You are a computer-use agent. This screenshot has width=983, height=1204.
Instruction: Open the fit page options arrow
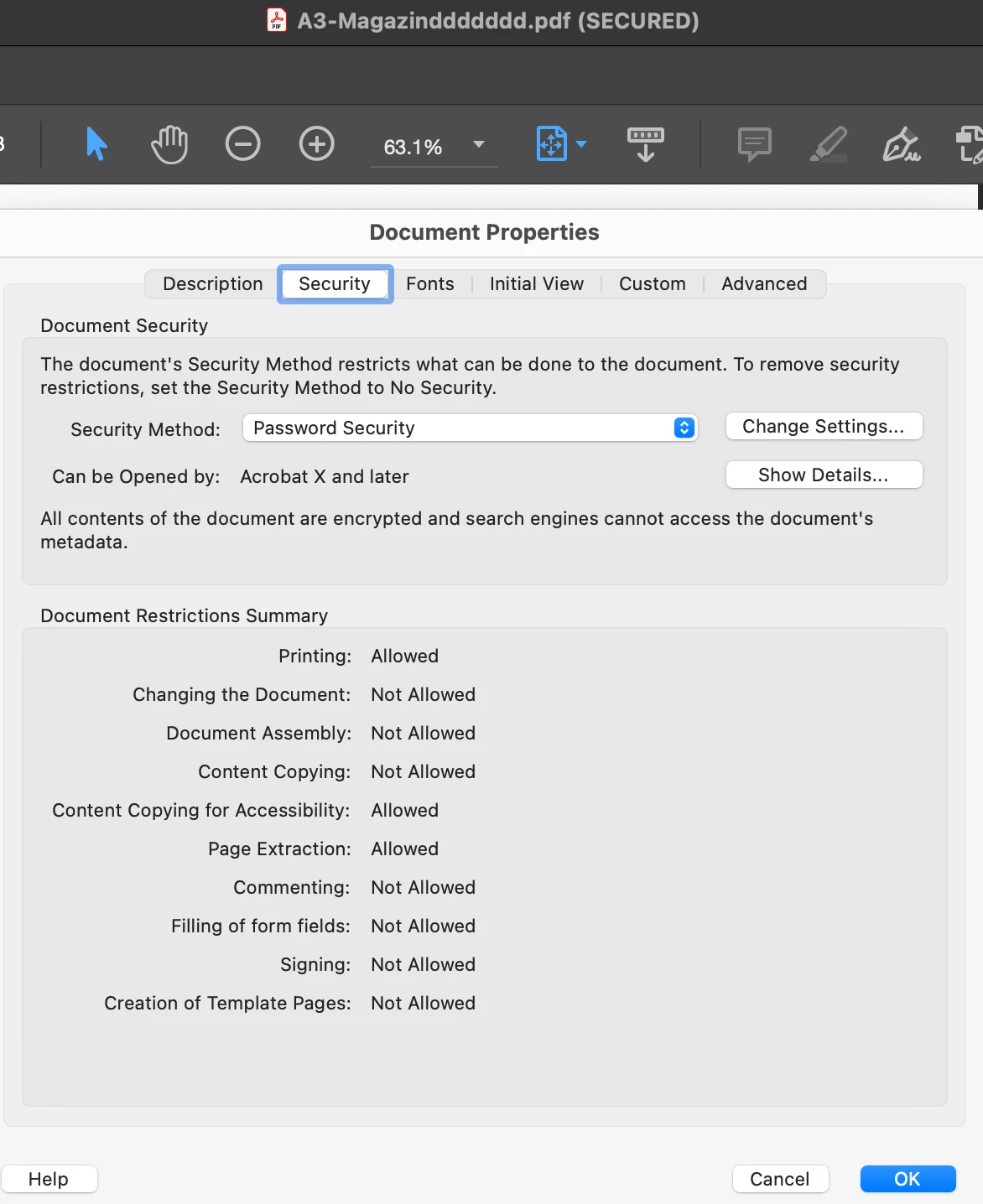pos(581,143)
